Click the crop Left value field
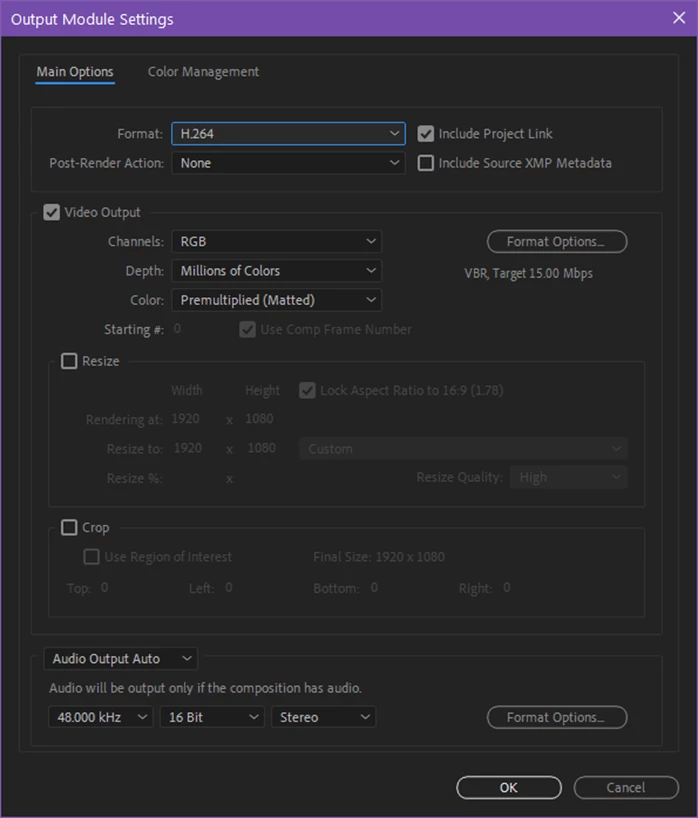The image size is (698, 818). coord(228,588)
